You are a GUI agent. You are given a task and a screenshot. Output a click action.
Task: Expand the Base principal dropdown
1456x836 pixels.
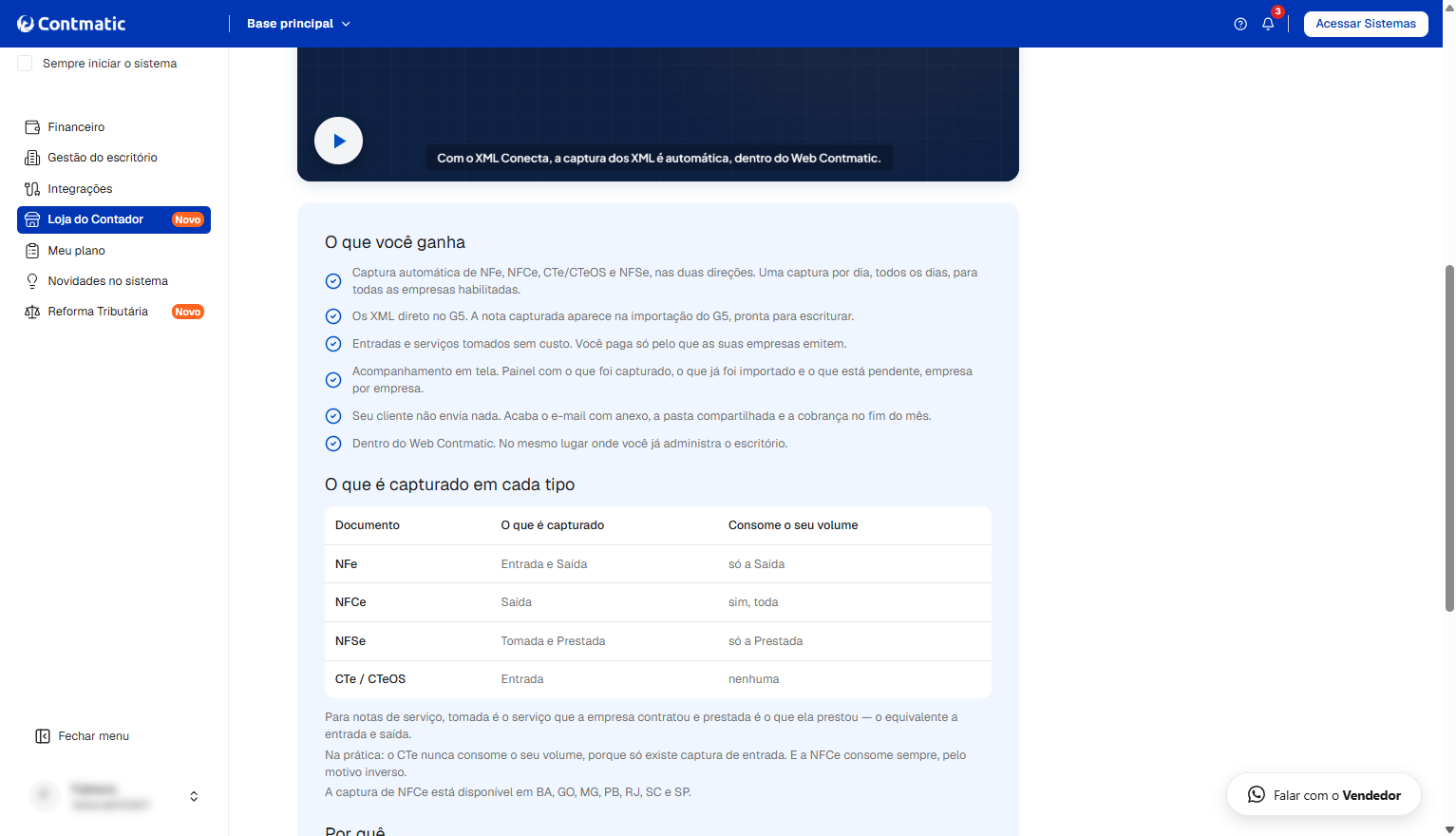coord(299,23)
